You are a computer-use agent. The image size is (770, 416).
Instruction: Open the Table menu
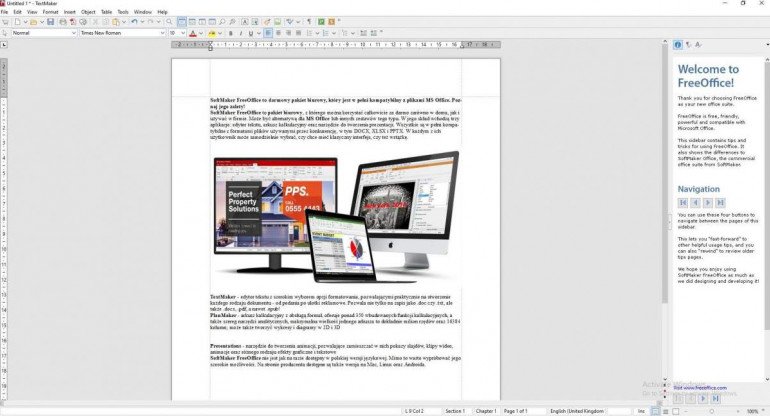coord(107,12)
